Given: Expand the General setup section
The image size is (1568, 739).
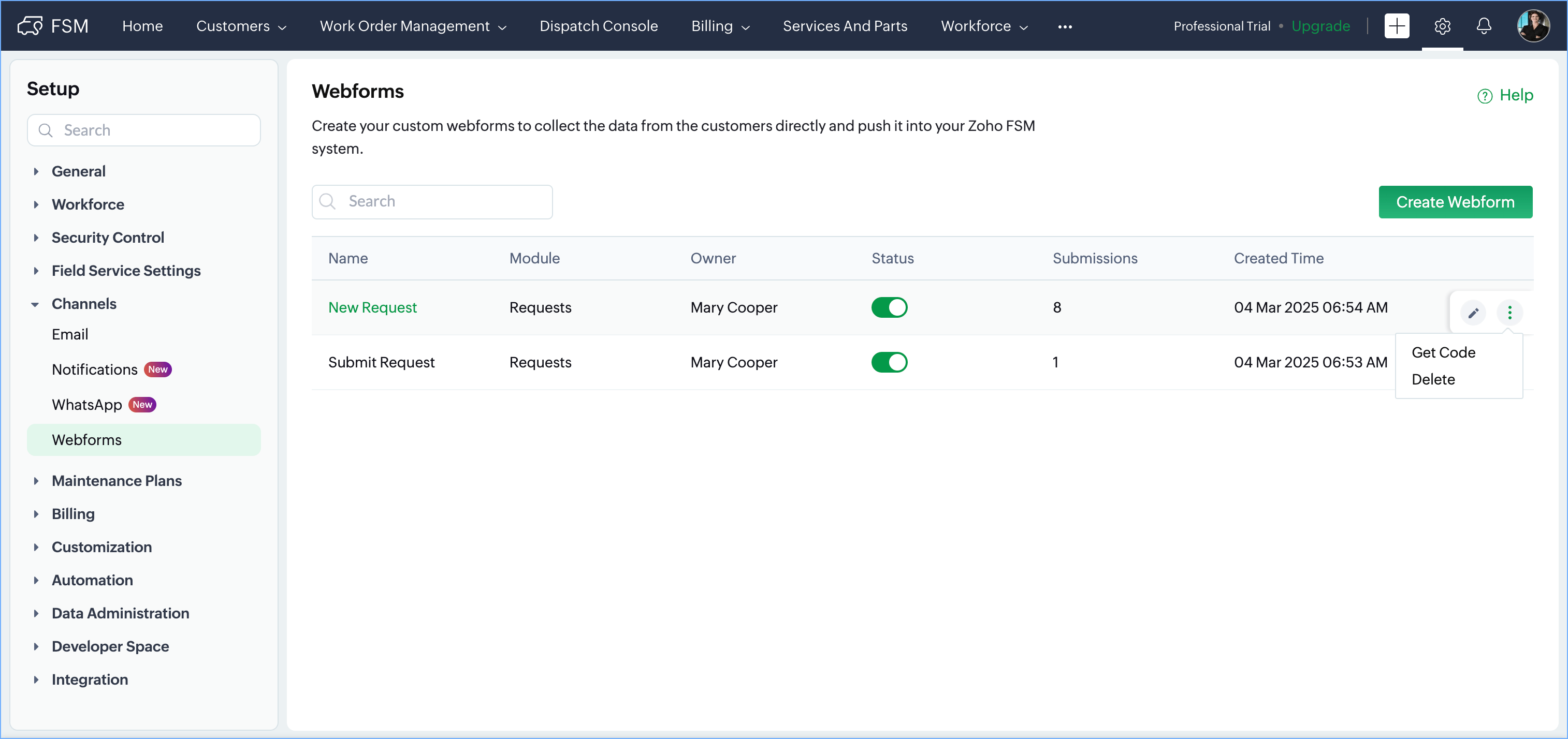Looking at the screenshot, I should click(x=79, y=171).
